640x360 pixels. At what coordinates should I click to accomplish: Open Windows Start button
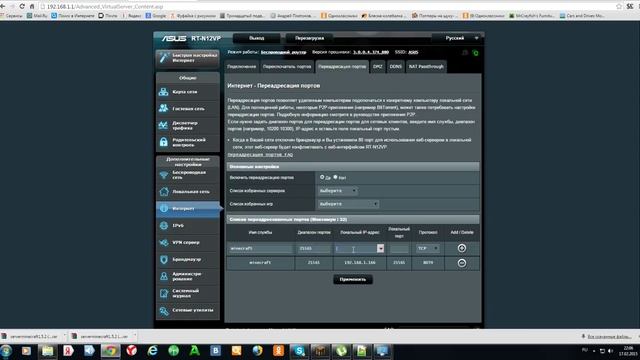click(6, 351)
